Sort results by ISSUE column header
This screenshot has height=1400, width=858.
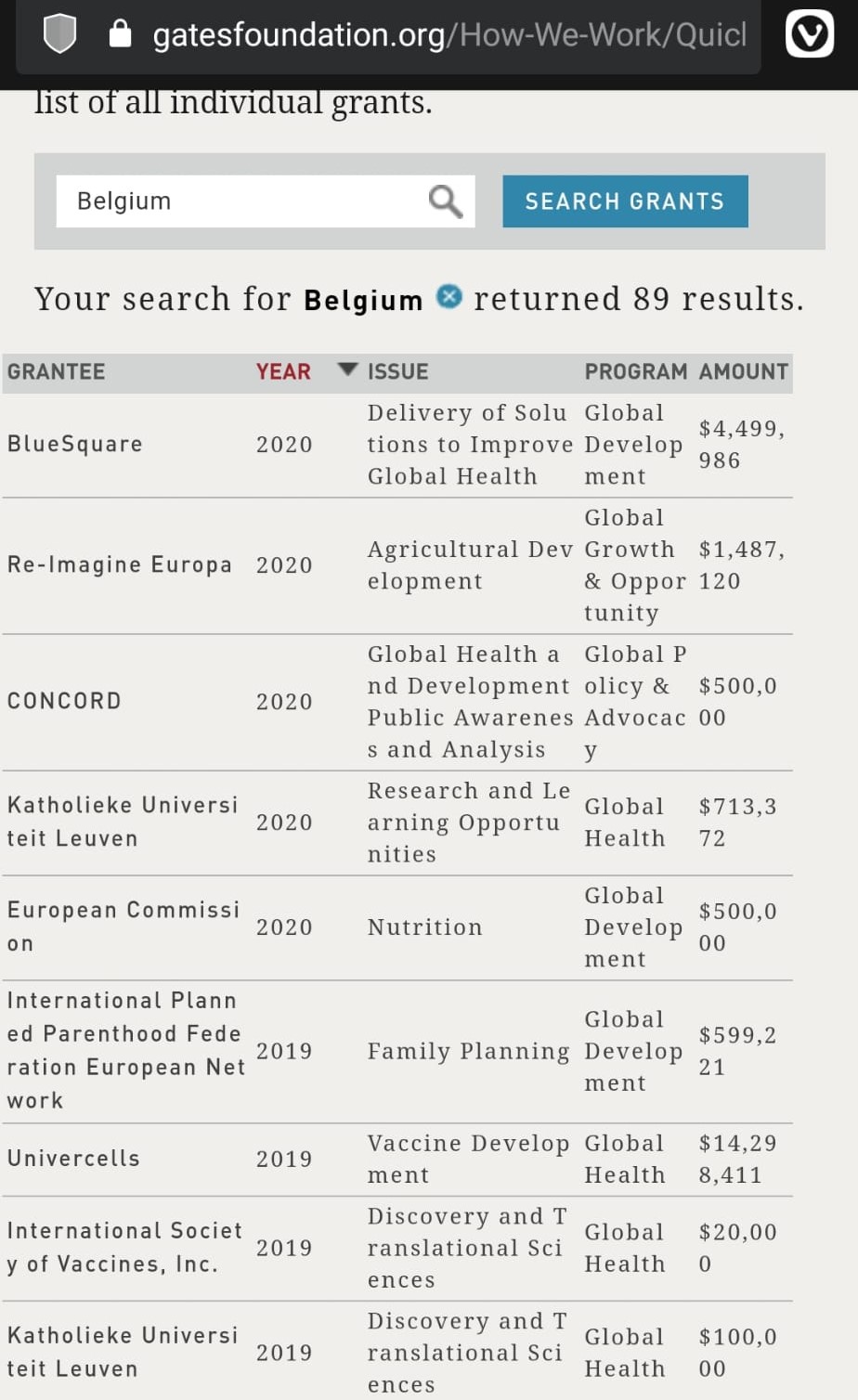tap(397, 371)
